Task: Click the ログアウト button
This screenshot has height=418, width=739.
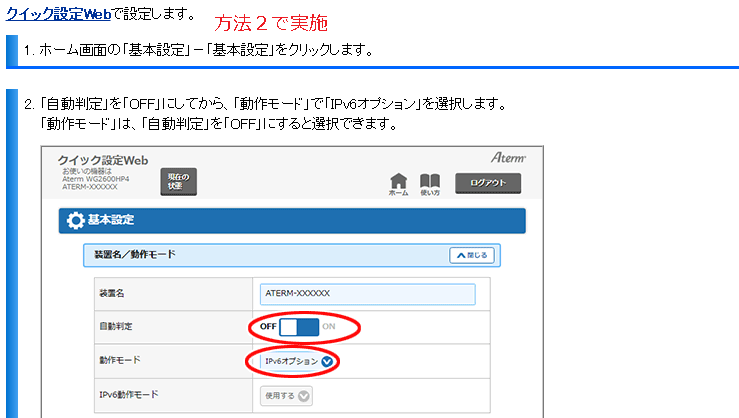Action: [x=489, y=182]
